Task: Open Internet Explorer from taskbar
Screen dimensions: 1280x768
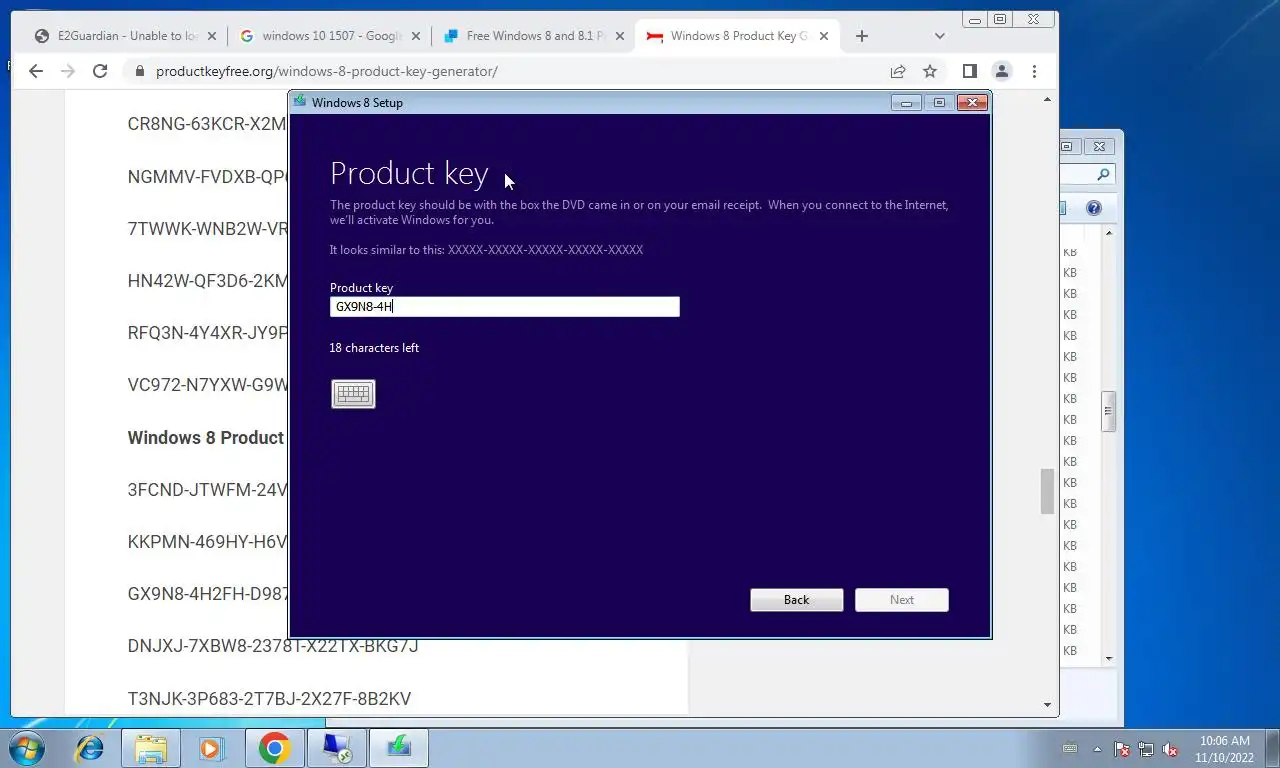Action: (90, 748)
